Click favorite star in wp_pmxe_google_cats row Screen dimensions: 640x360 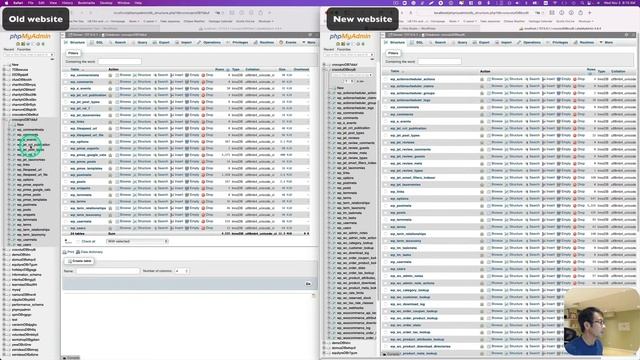click(x=110, y=155)
